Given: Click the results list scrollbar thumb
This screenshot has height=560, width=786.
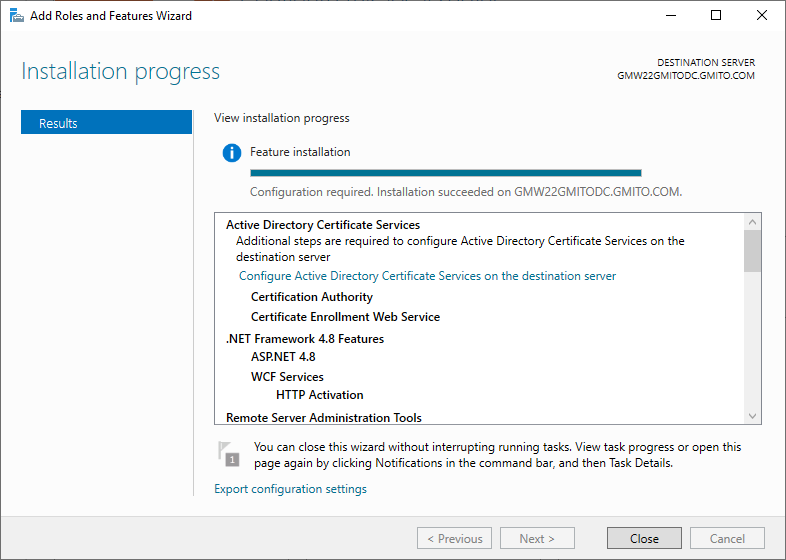Looking at the screenshot, I should pos(752,251).
